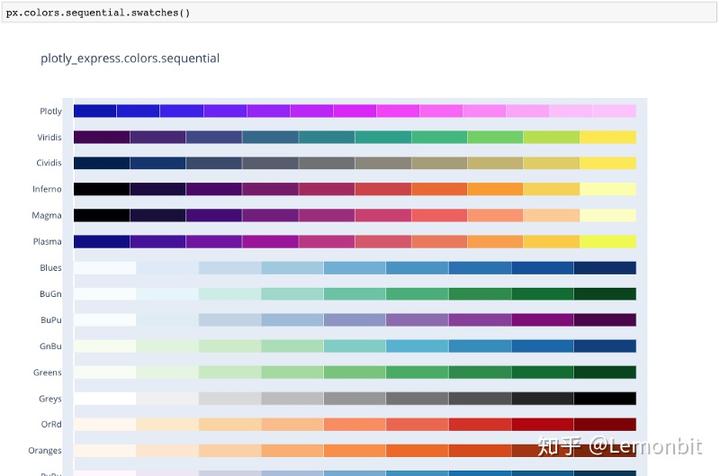Click the darkest blue swatch in Plotly row
This screenshot has width=720, height=476.
95,111
